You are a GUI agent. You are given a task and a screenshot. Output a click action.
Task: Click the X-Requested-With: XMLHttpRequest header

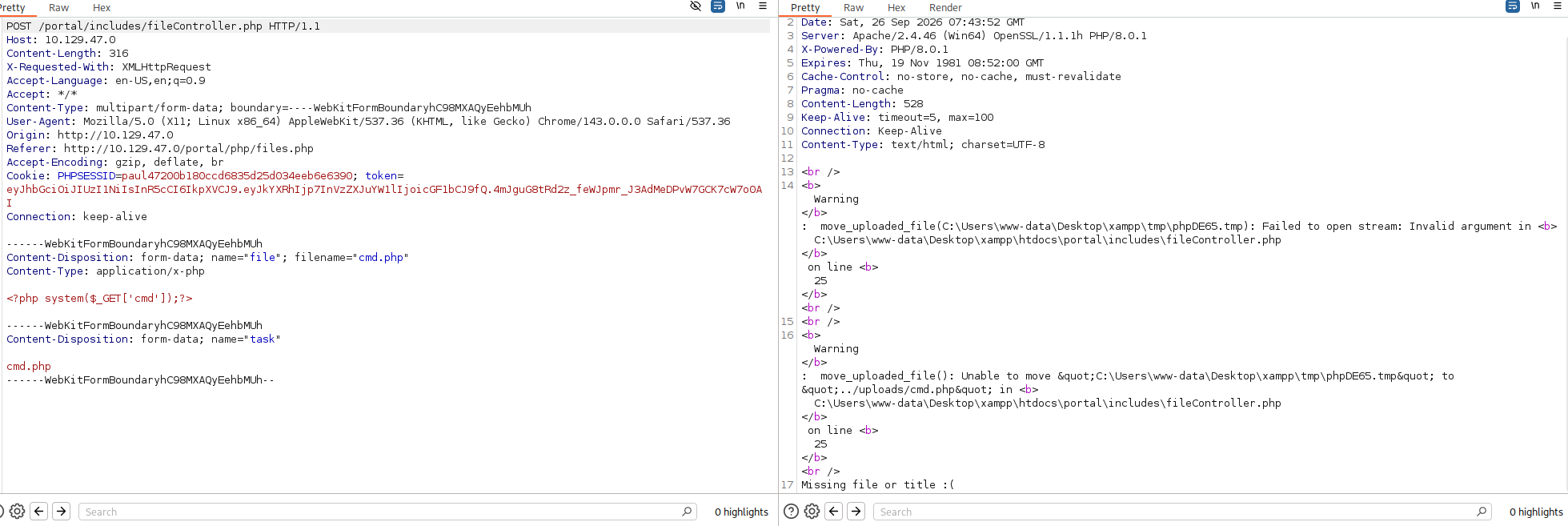(109, 67)
